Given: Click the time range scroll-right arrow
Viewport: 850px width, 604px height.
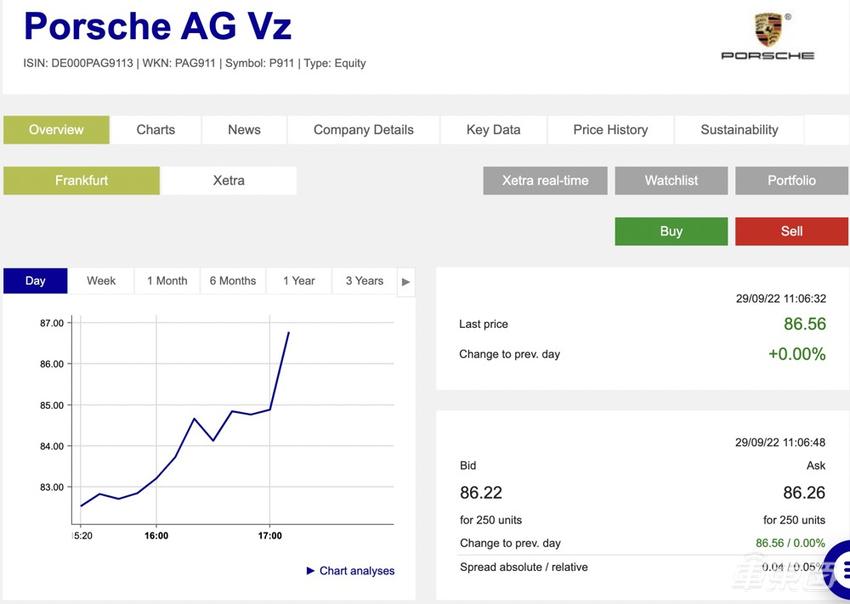Looking at the screenshot, I should (405, 281).
